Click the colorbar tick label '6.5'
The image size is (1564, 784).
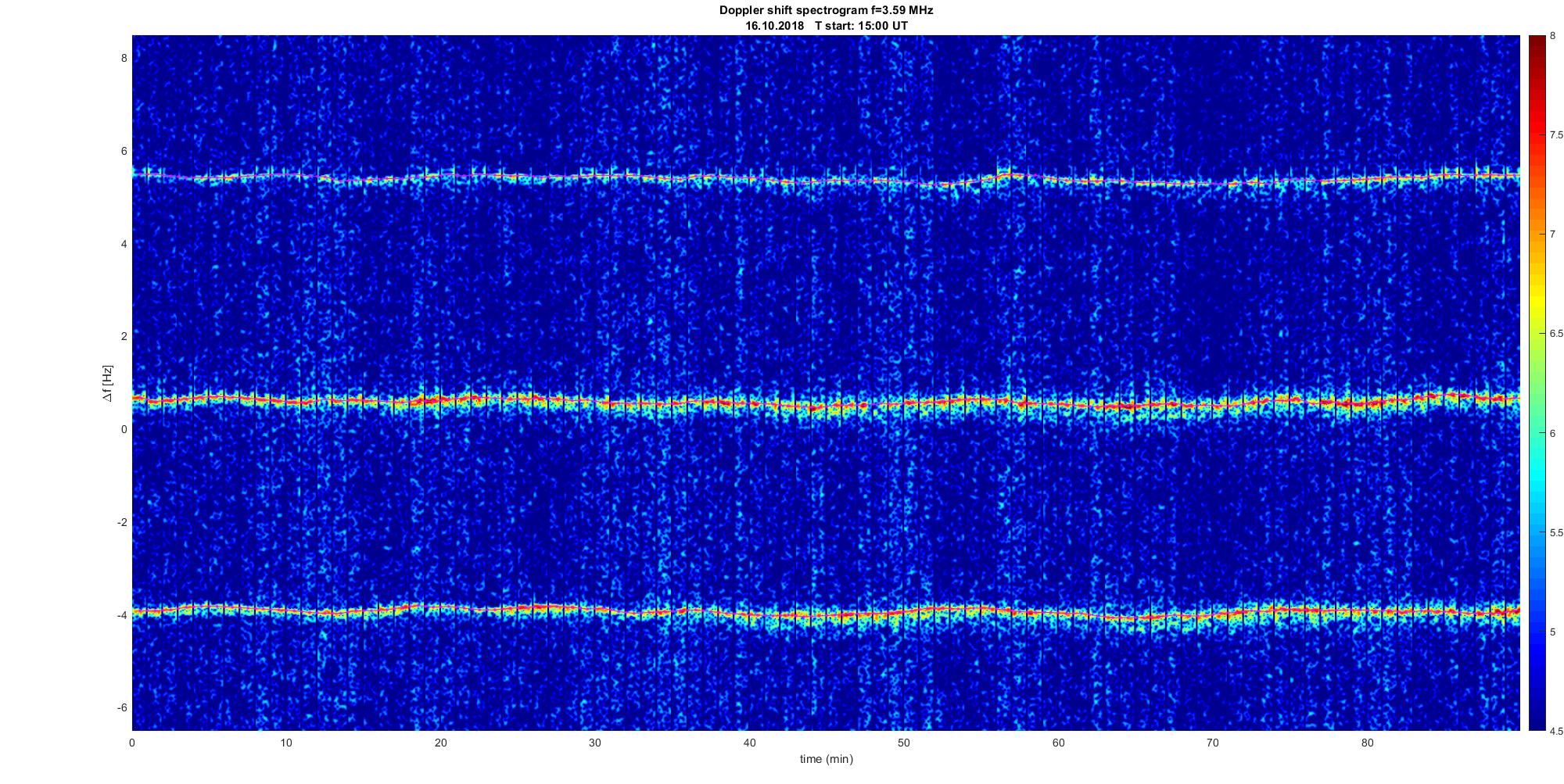click(1556, 334)
